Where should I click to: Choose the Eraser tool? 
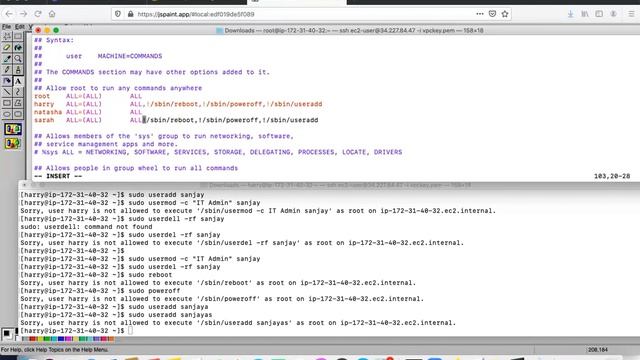(7, 48)
